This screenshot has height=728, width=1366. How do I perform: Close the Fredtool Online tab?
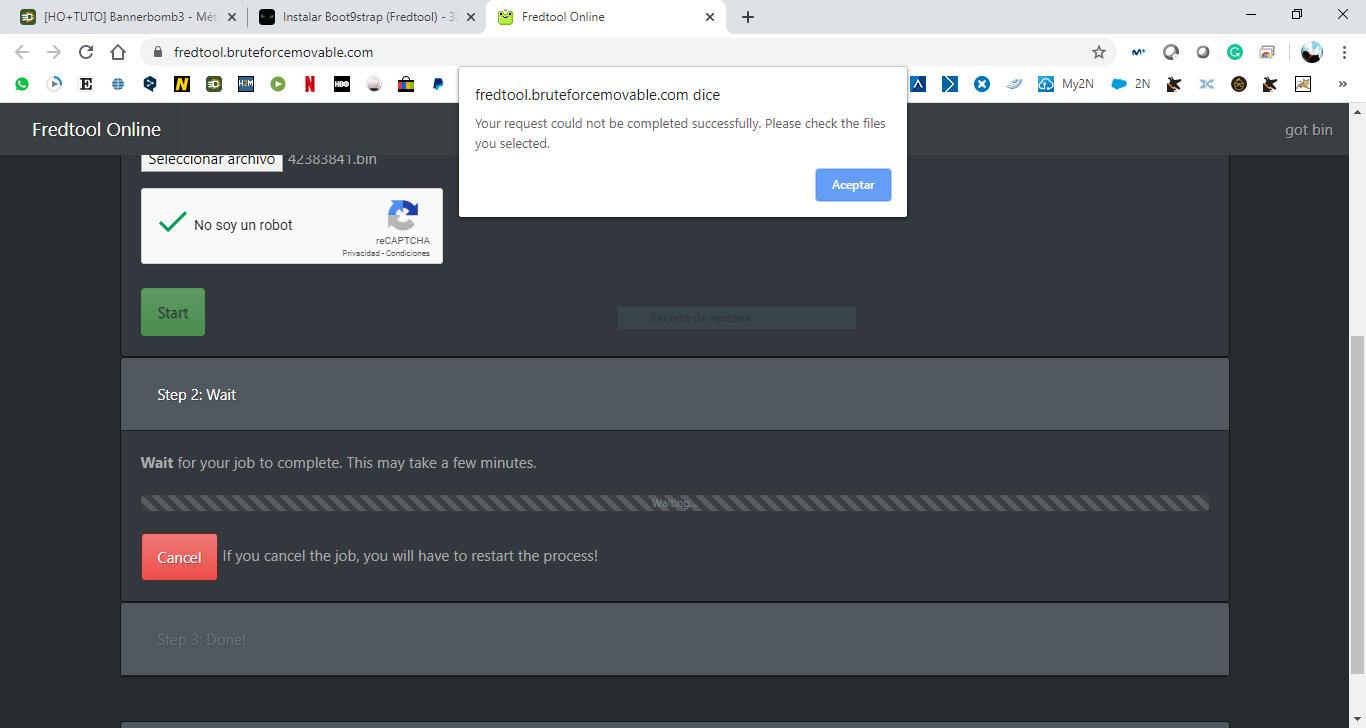click(711, 17)
